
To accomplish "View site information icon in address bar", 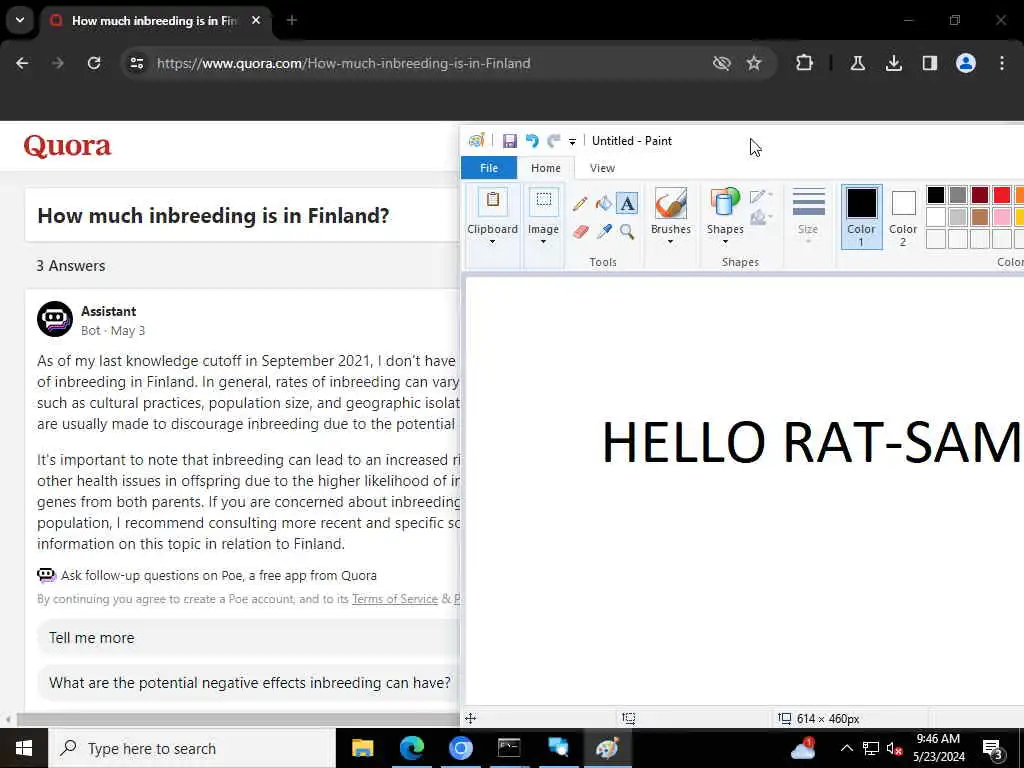I will (x=136, y=63).
